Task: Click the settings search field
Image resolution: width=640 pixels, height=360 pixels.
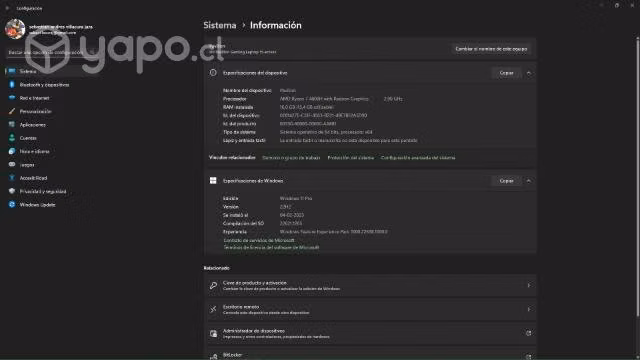Action: (x=51, y=52)
